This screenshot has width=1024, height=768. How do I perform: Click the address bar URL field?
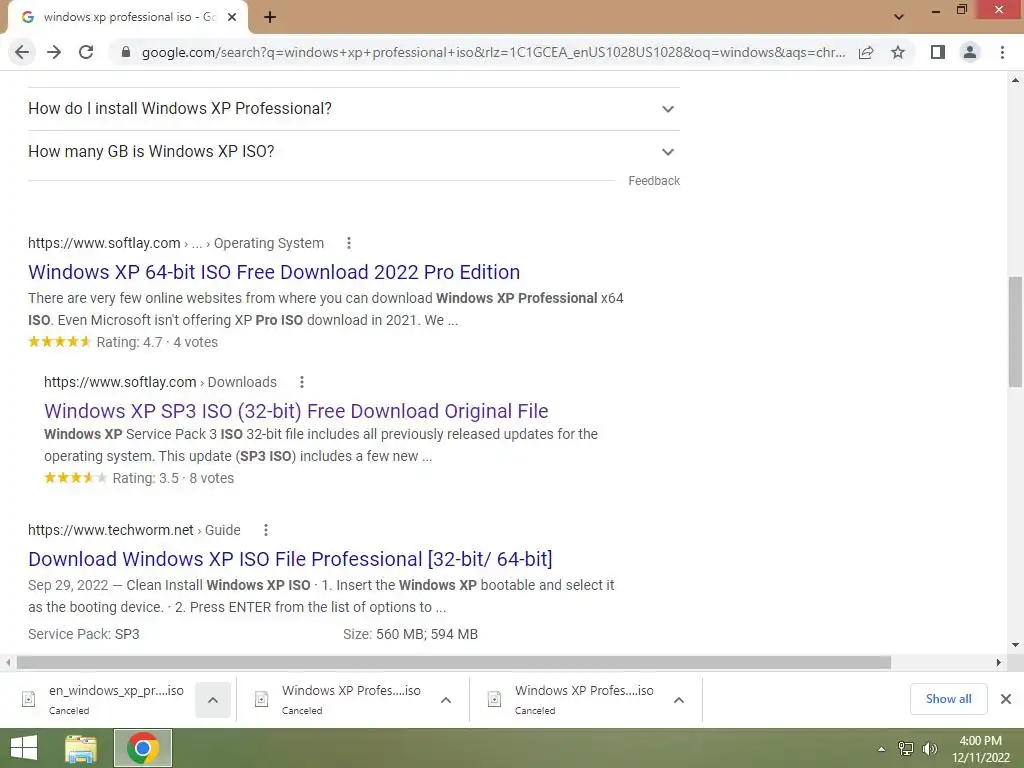click(x=493, y=52)
